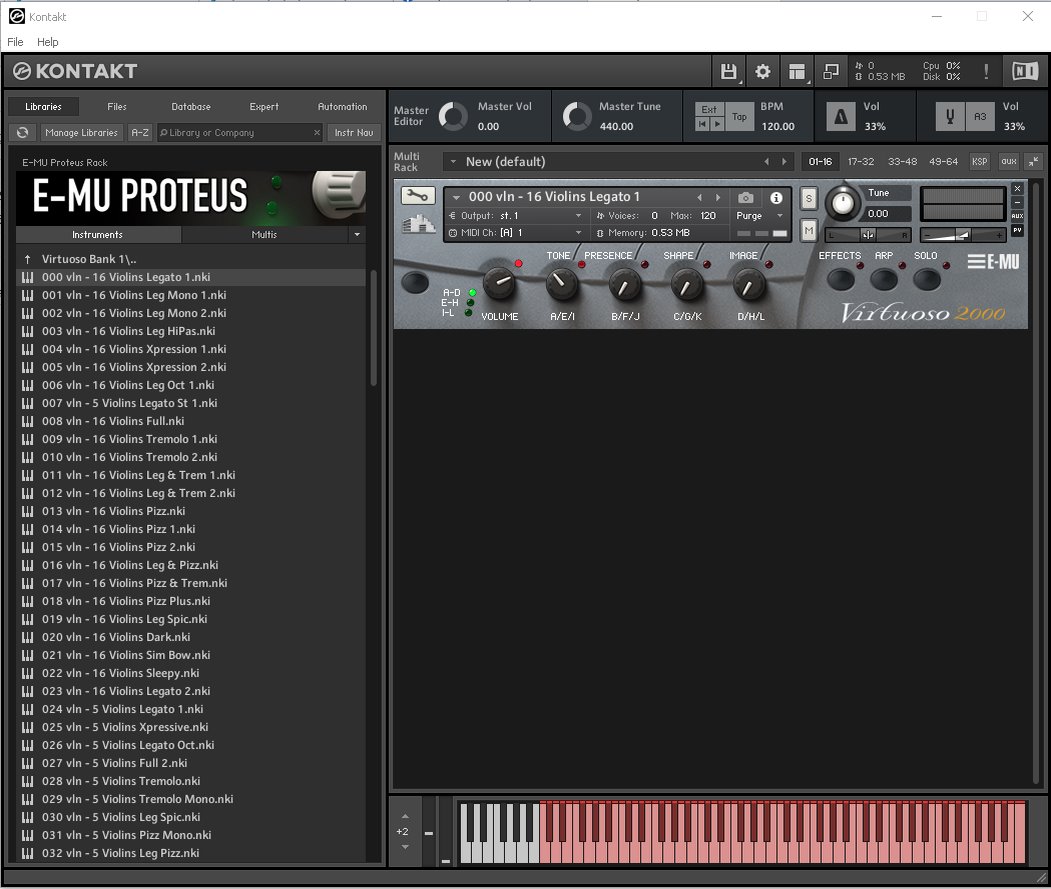Open the settings gear options
This screenshot has height=889, width=1051.
pos(763,72)
